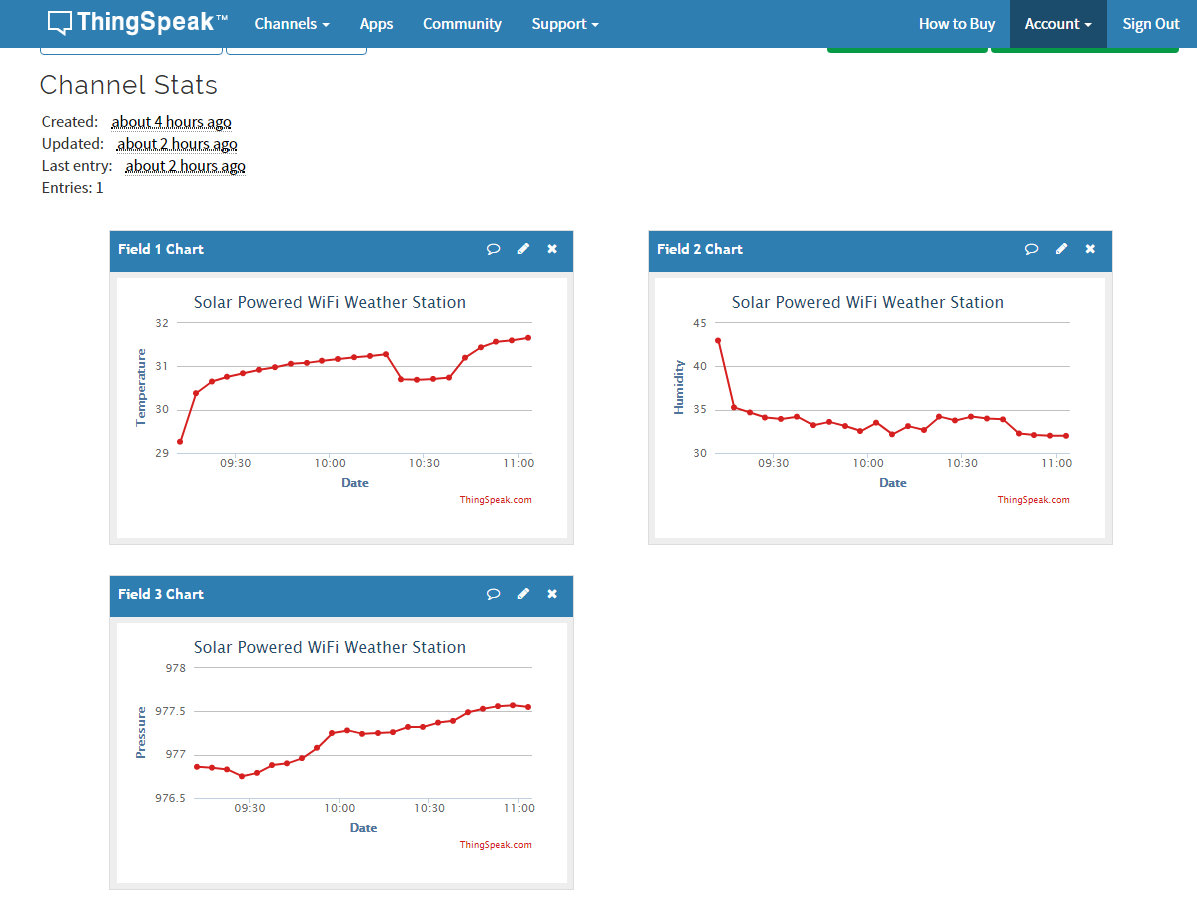Image resolution: width=1197 pixels, height=909 pixels.
Task: Edit Field 2 Chart with pencil icon
Action: 1061,249
